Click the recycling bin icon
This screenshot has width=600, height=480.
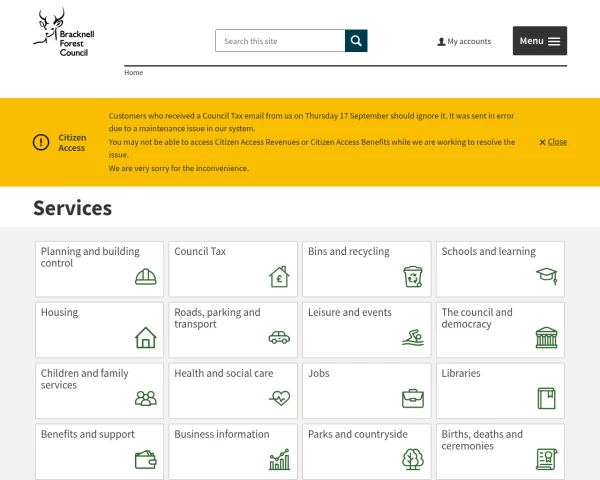[413, 276]
